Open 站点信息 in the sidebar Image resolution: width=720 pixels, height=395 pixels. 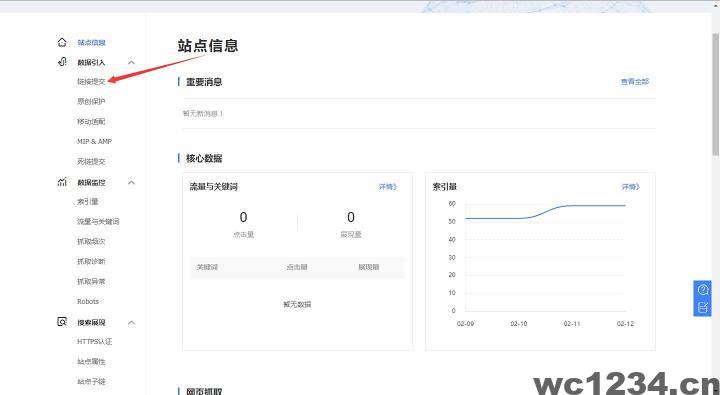[91, 43]
